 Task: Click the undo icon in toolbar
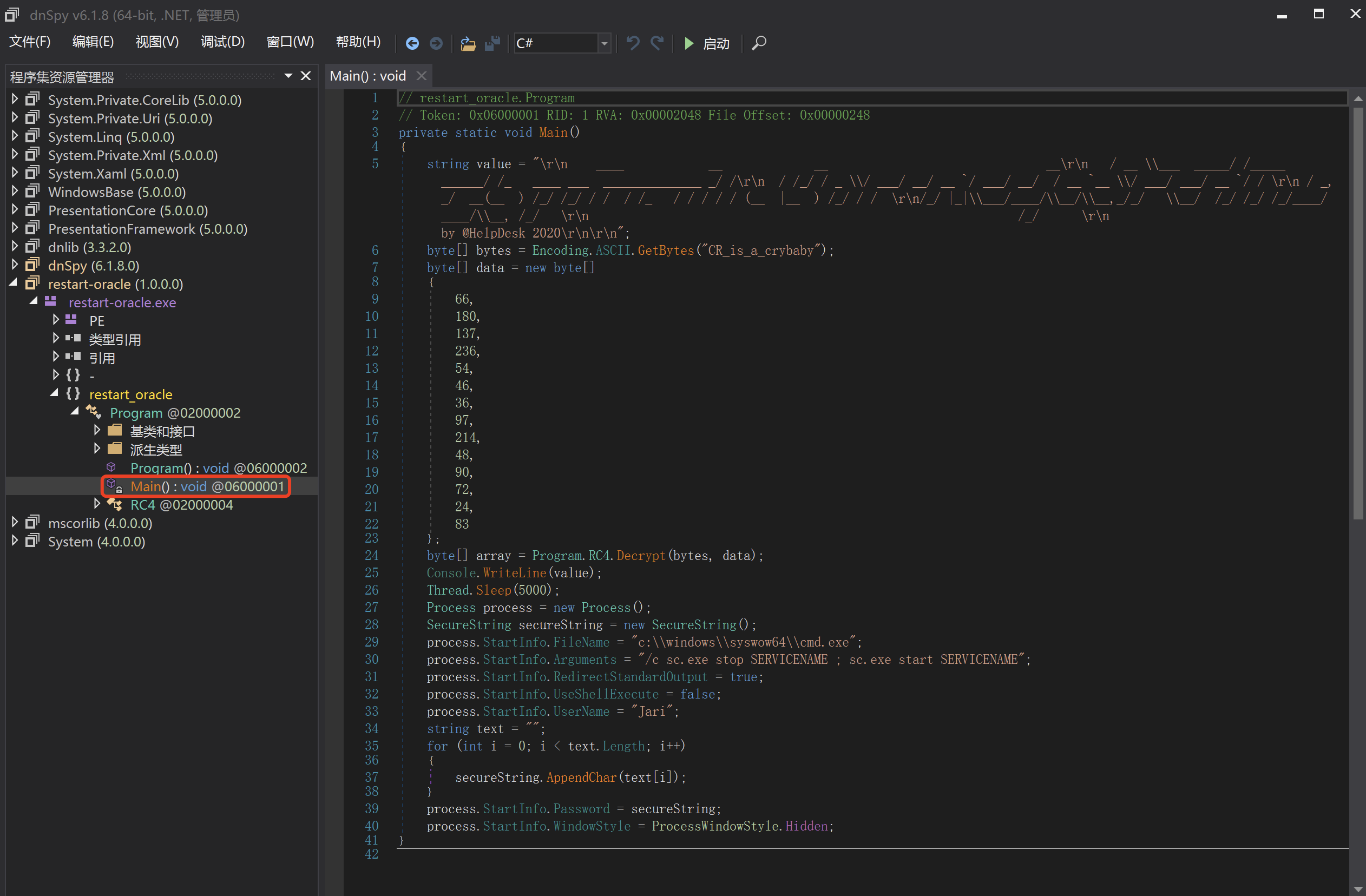point(633,43)
